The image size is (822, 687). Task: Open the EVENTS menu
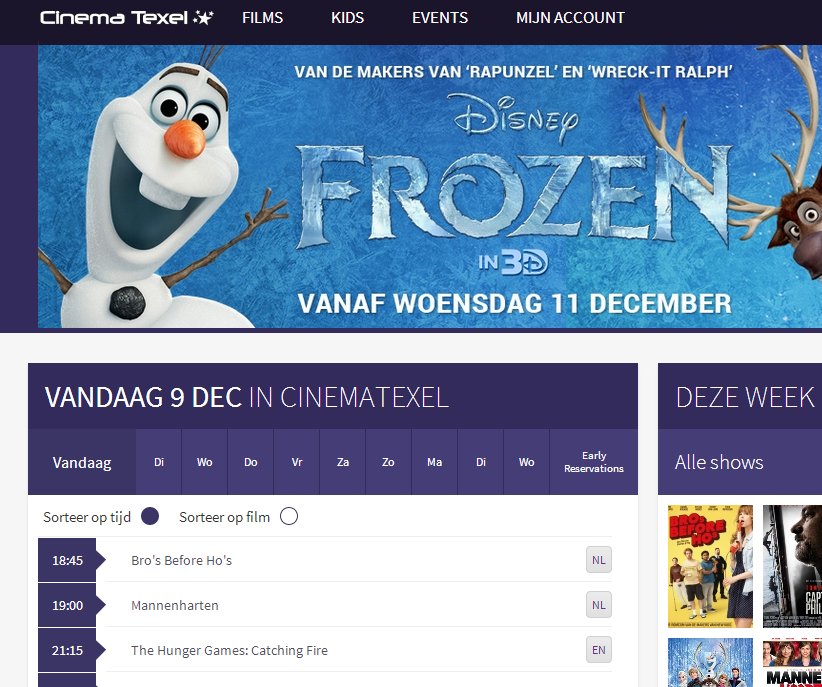(x=440, y=18)
